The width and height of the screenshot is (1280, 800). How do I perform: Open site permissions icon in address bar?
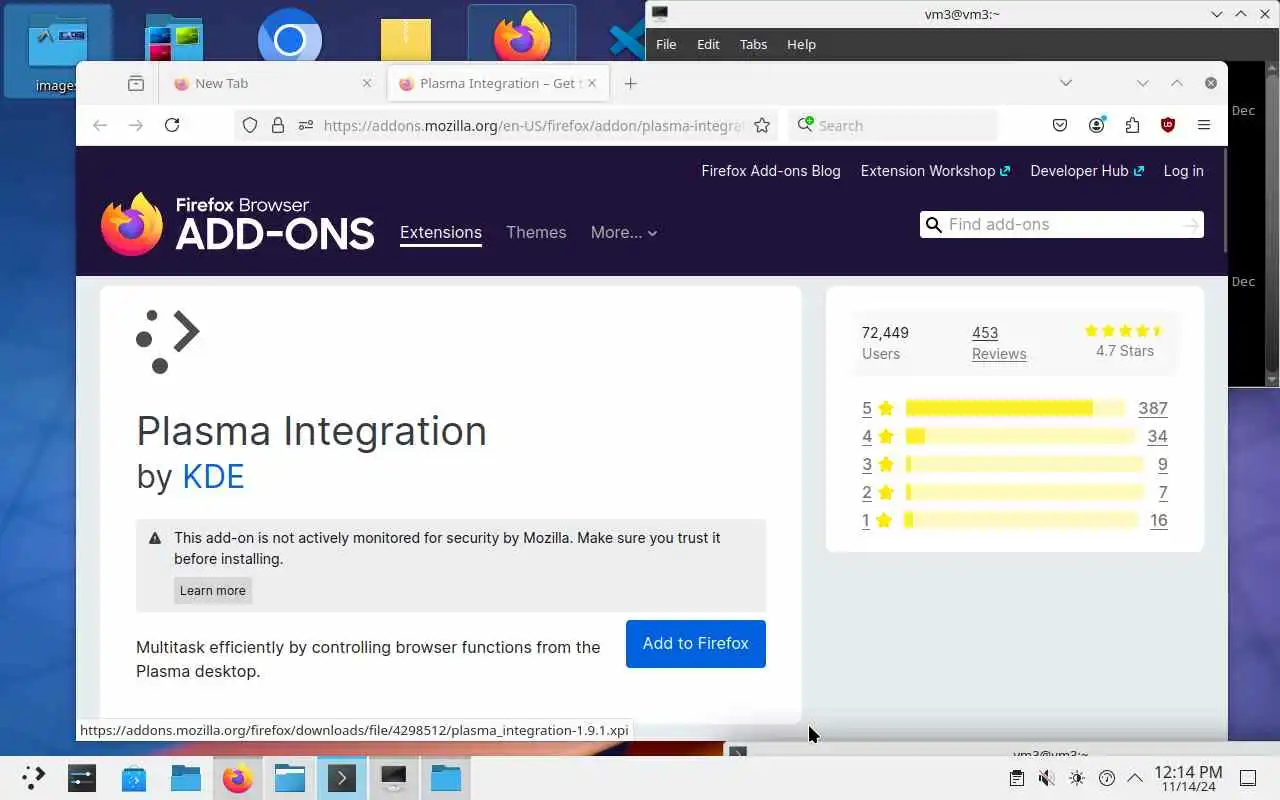tap(306, 125)
